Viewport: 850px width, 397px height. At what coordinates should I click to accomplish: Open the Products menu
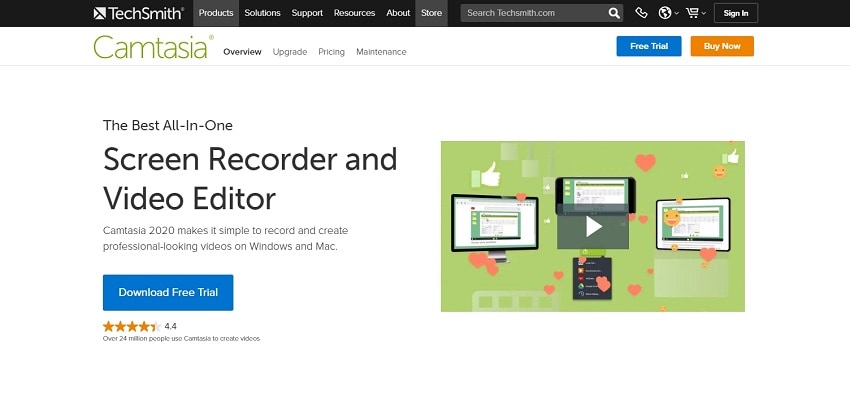(x=216, y=13)
